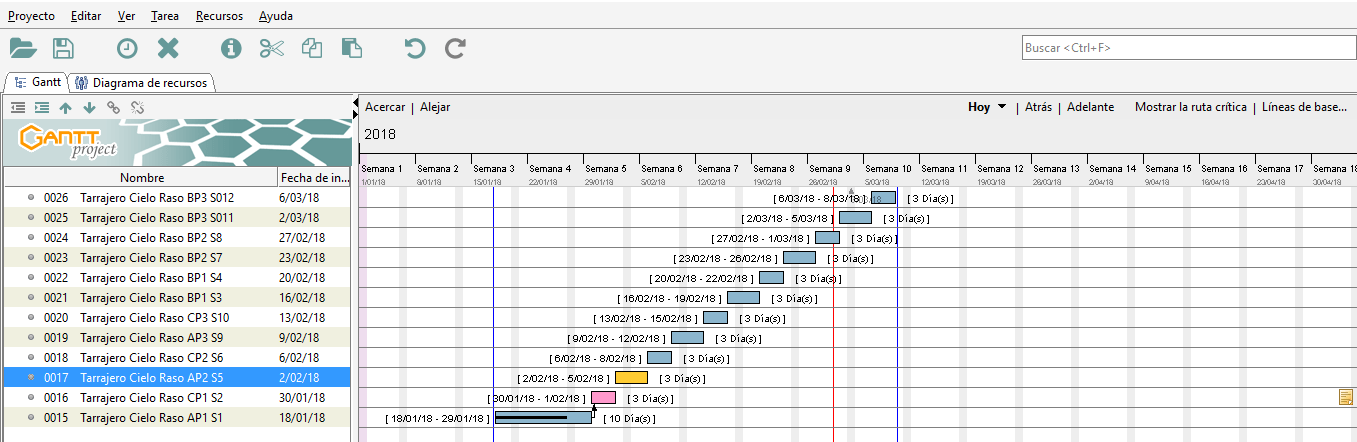Open the Tarea menu
Screen dimensions: 1357x442
click(165, 16)
